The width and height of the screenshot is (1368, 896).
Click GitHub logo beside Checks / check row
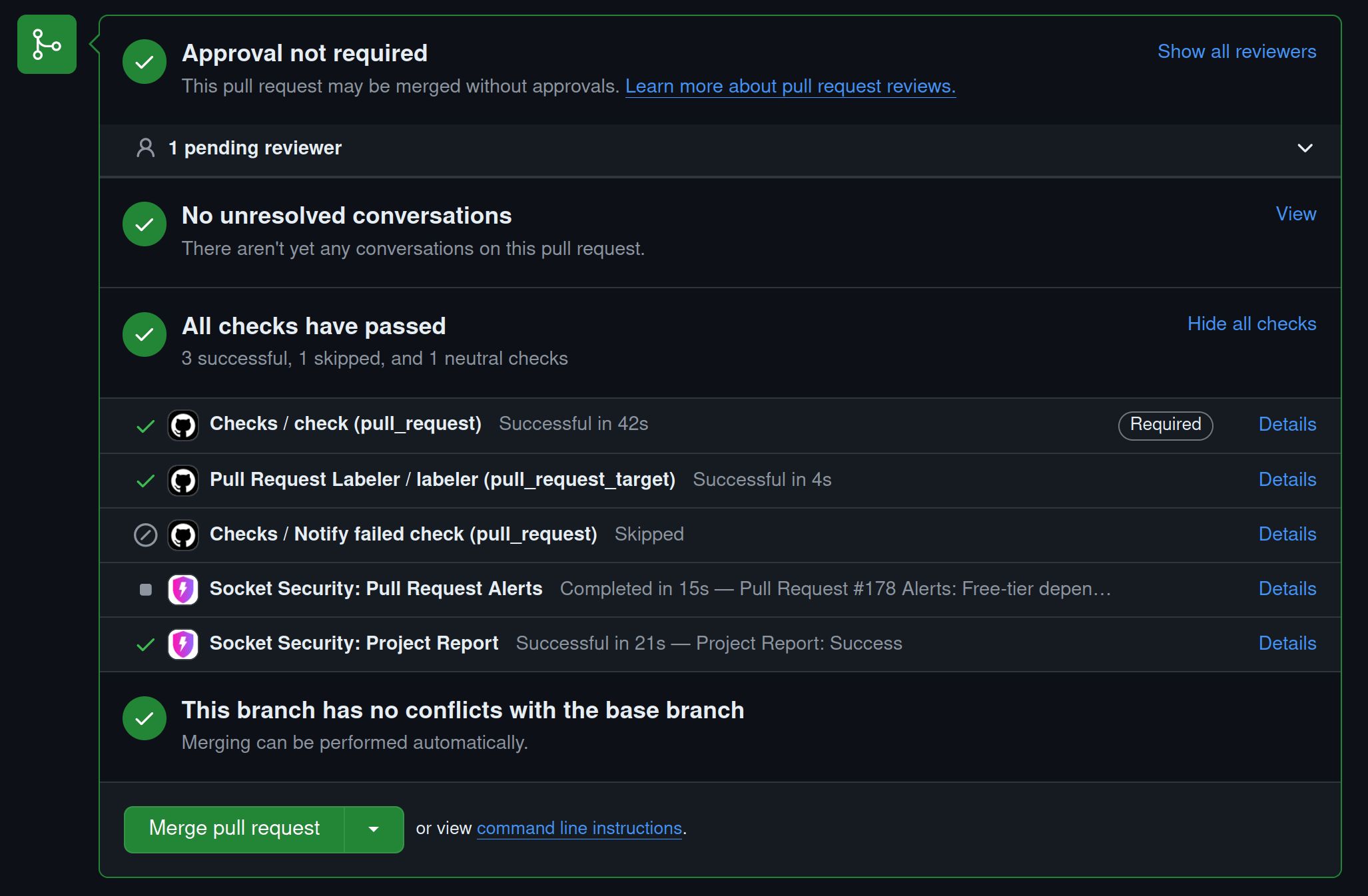click(x=183, y=425)
